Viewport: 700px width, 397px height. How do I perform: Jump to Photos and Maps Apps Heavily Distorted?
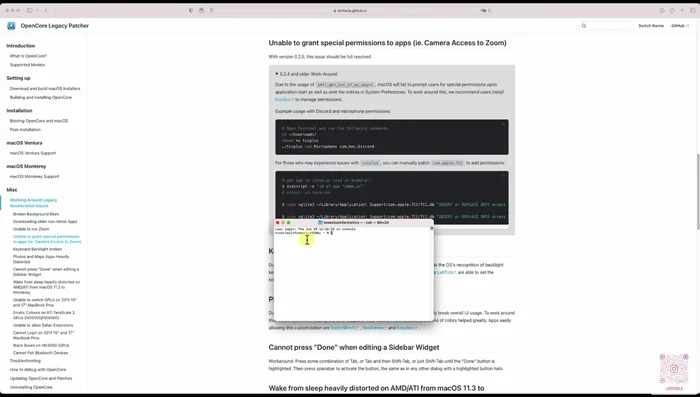(41, 259)
